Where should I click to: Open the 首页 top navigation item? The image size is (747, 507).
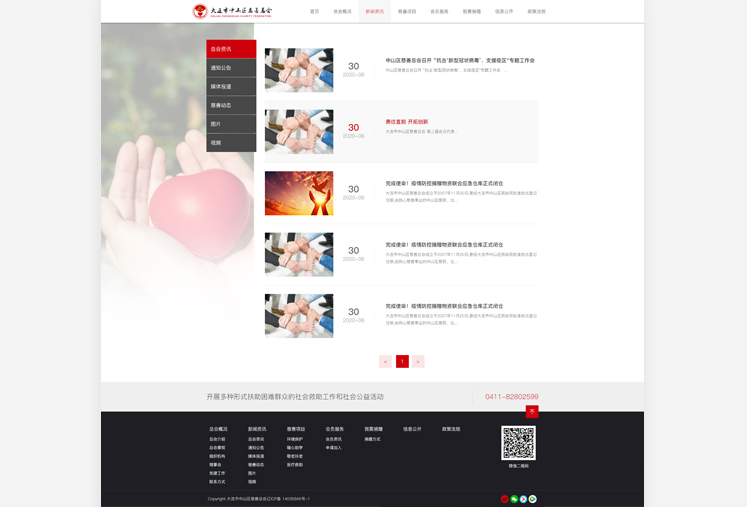314,11
